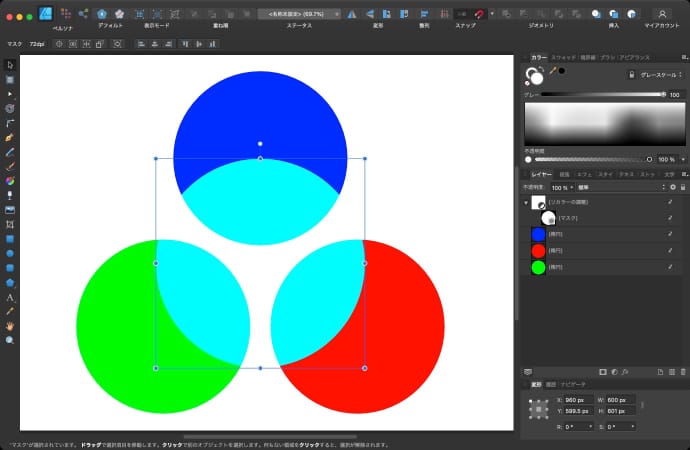This screenshot has width=690, height=450.
Task: Open the layer blend mode dropdown
Action: point(600,187)
